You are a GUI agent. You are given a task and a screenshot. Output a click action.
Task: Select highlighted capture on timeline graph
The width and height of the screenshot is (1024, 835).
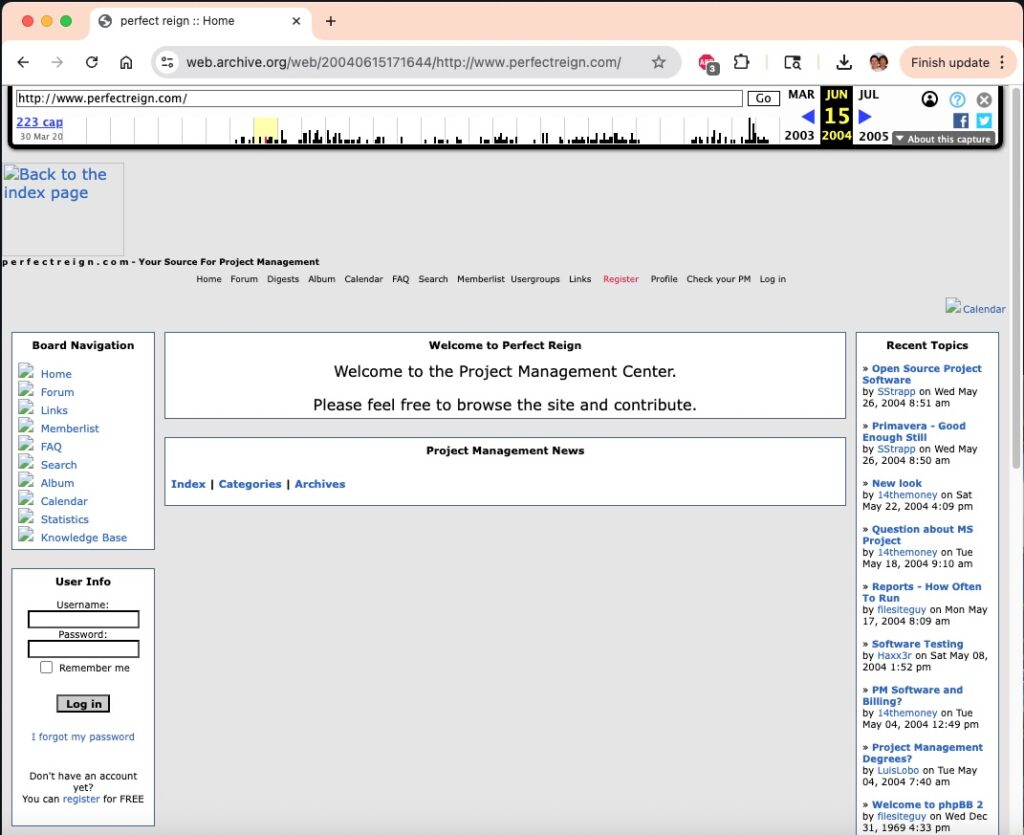pyautogui.click(x=265, y=131)
